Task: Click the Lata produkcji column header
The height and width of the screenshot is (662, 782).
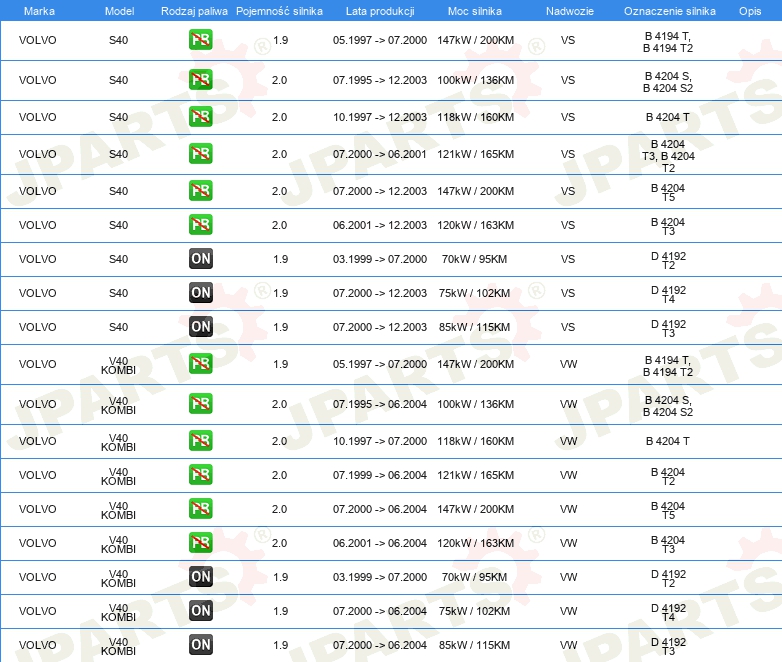Action: [380, 11]
